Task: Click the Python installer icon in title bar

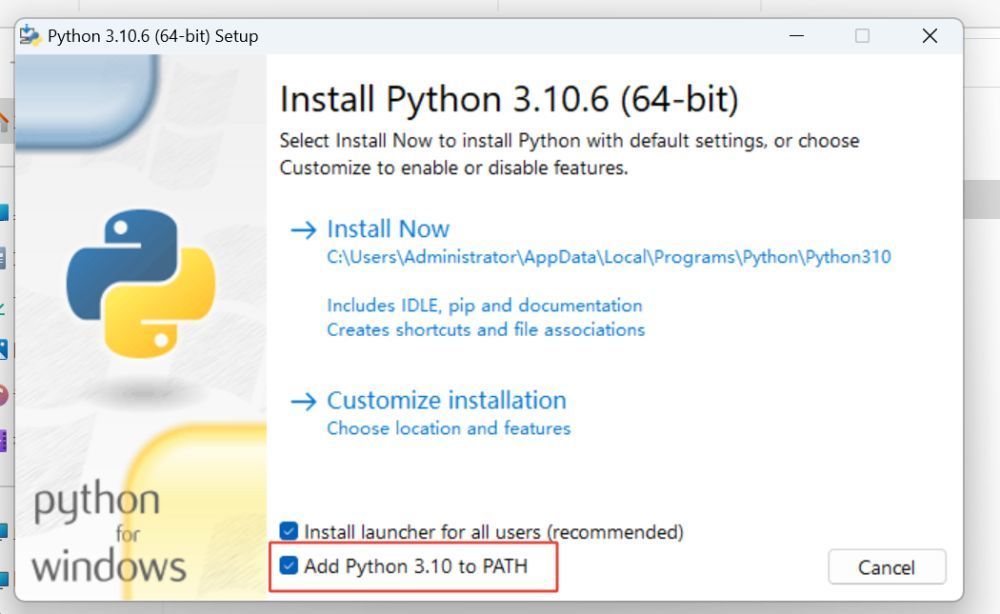Action: [x=30, y=35]
